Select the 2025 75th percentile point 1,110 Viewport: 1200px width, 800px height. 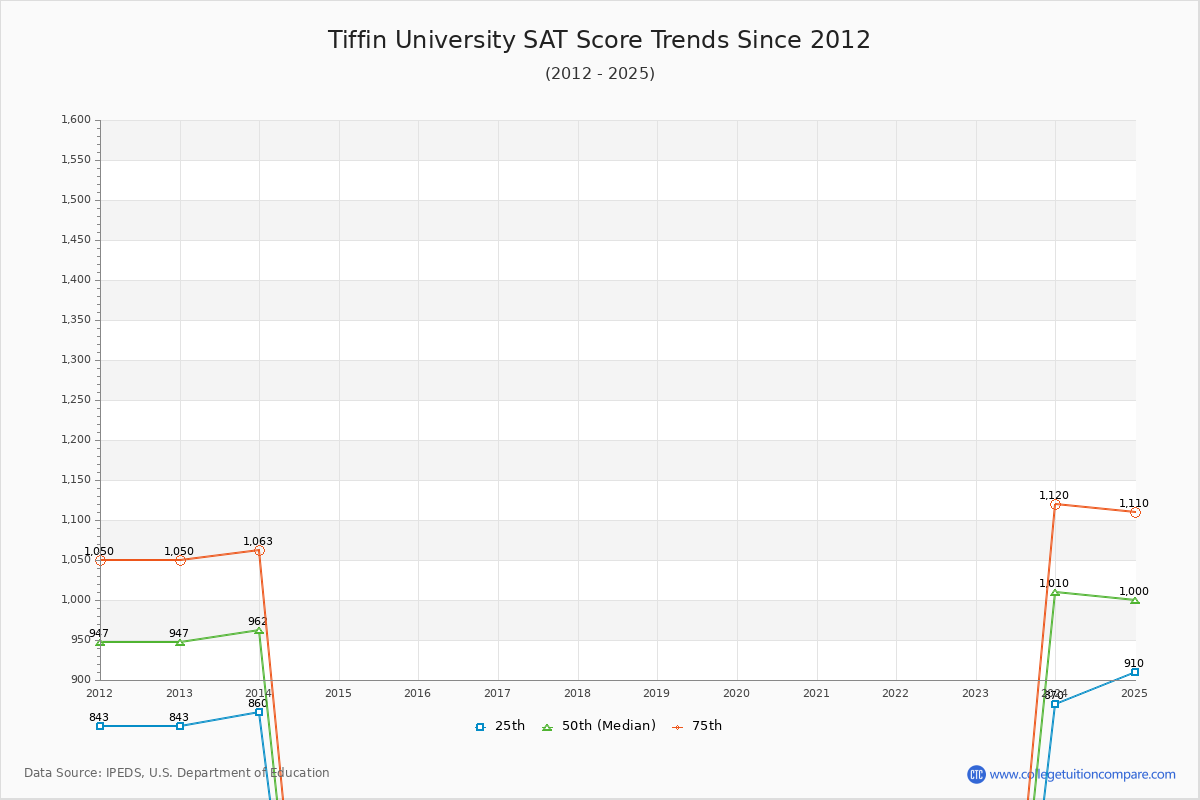click(1135, 512)
